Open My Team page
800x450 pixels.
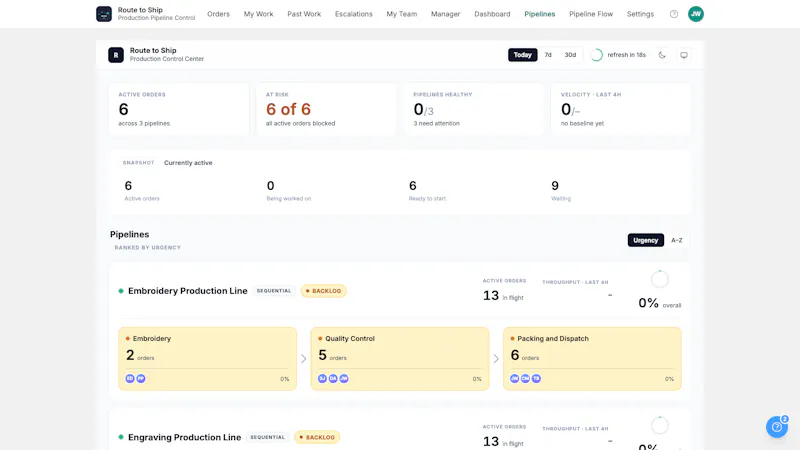coord(402,14)
